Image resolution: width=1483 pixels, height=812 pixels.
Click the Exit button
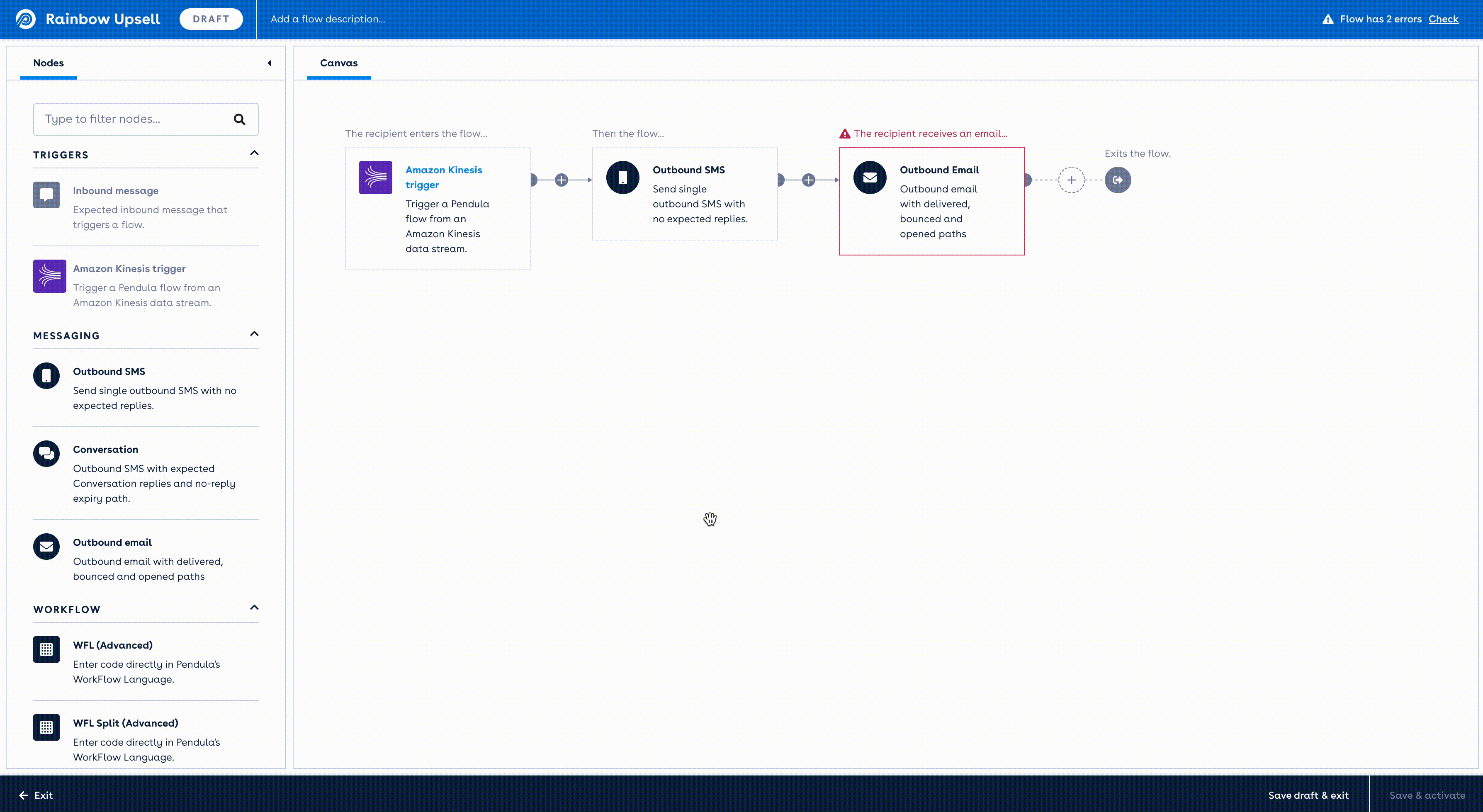tap(36, 795)
